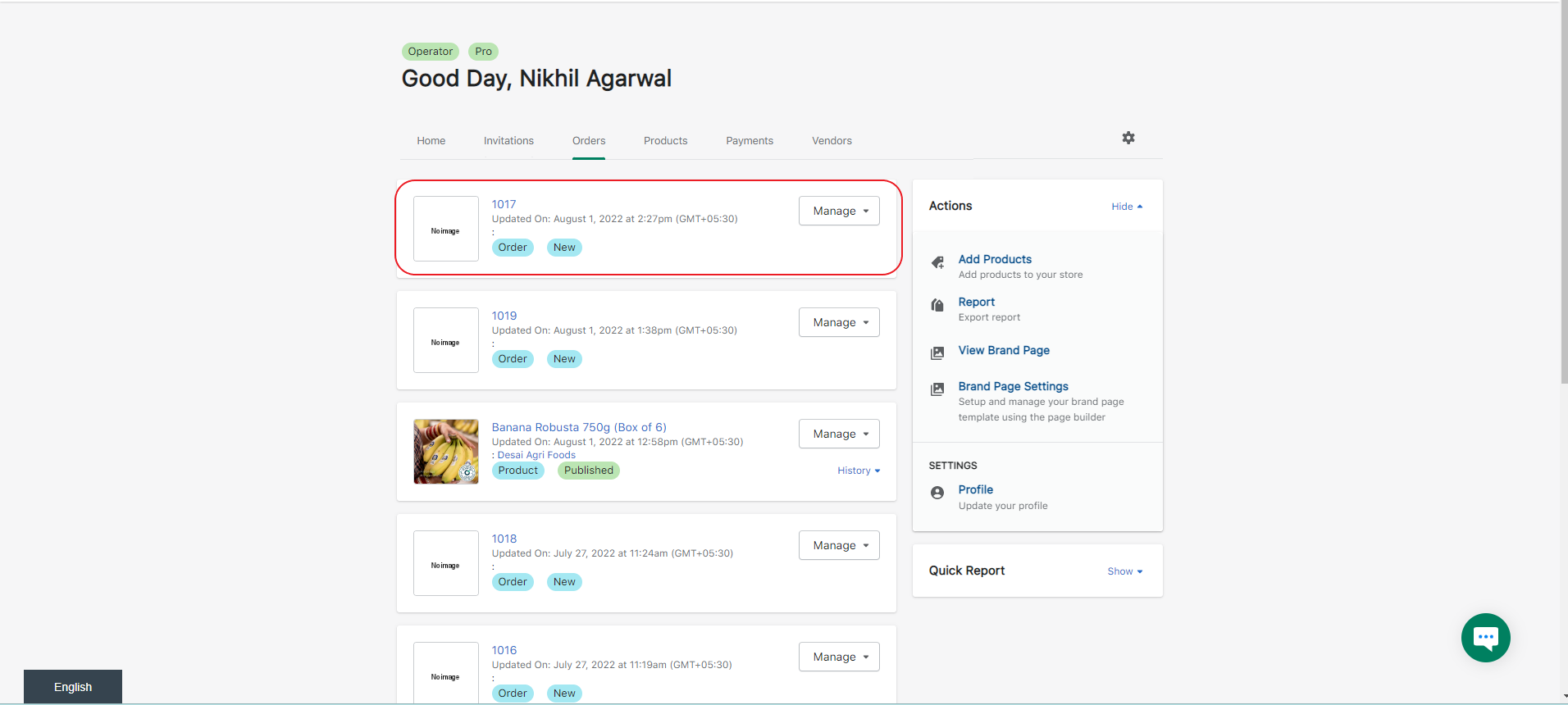
Task: Open Manage dropdown for order 1017
Action: pyautogui.click(x=839, y=211)
